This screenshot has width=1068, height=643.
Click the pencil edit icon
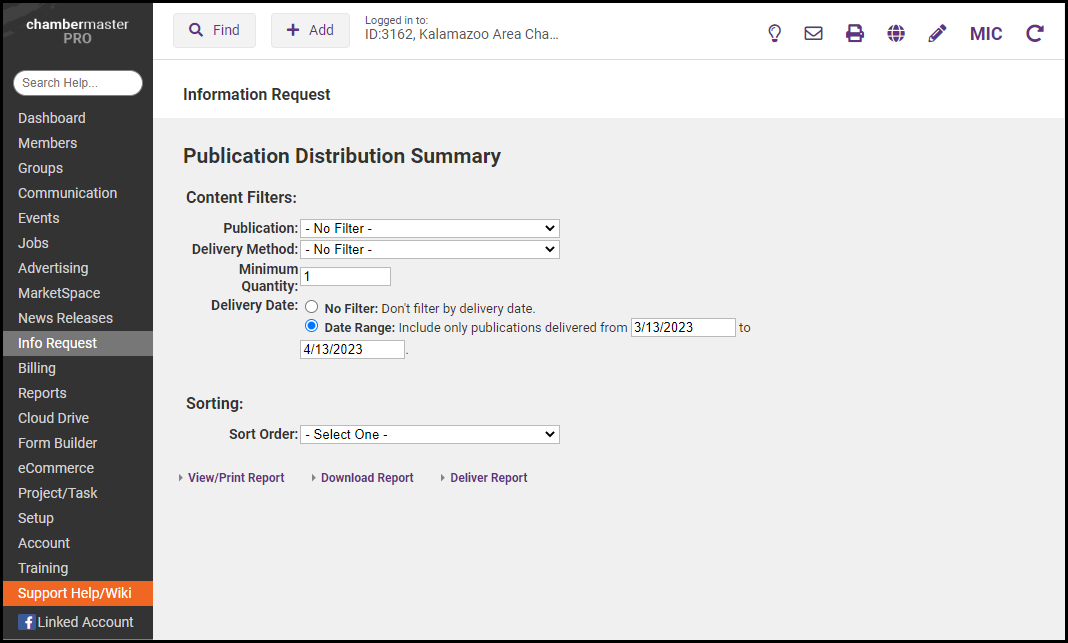[937, 33]
